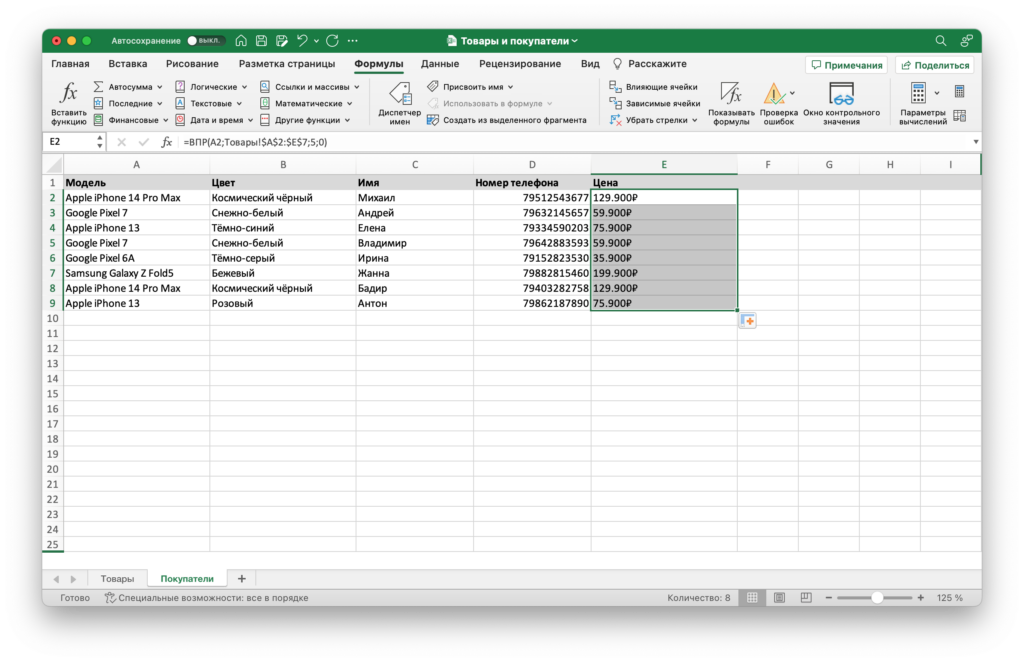The image size is (1024, 662).
Task: Click the fx icon in formula bar
Action: pos(167,142)
